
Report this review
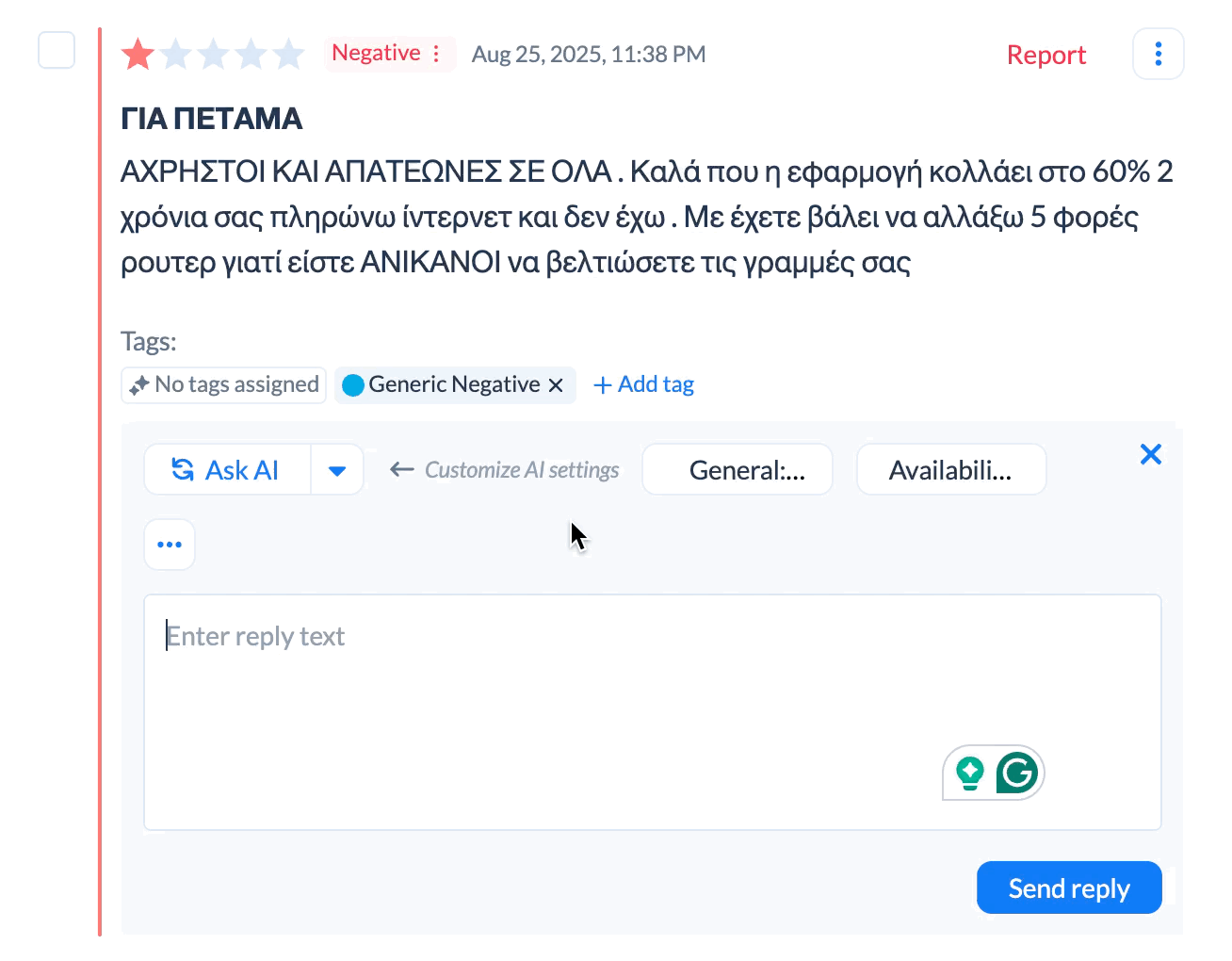coord(1046,55)
